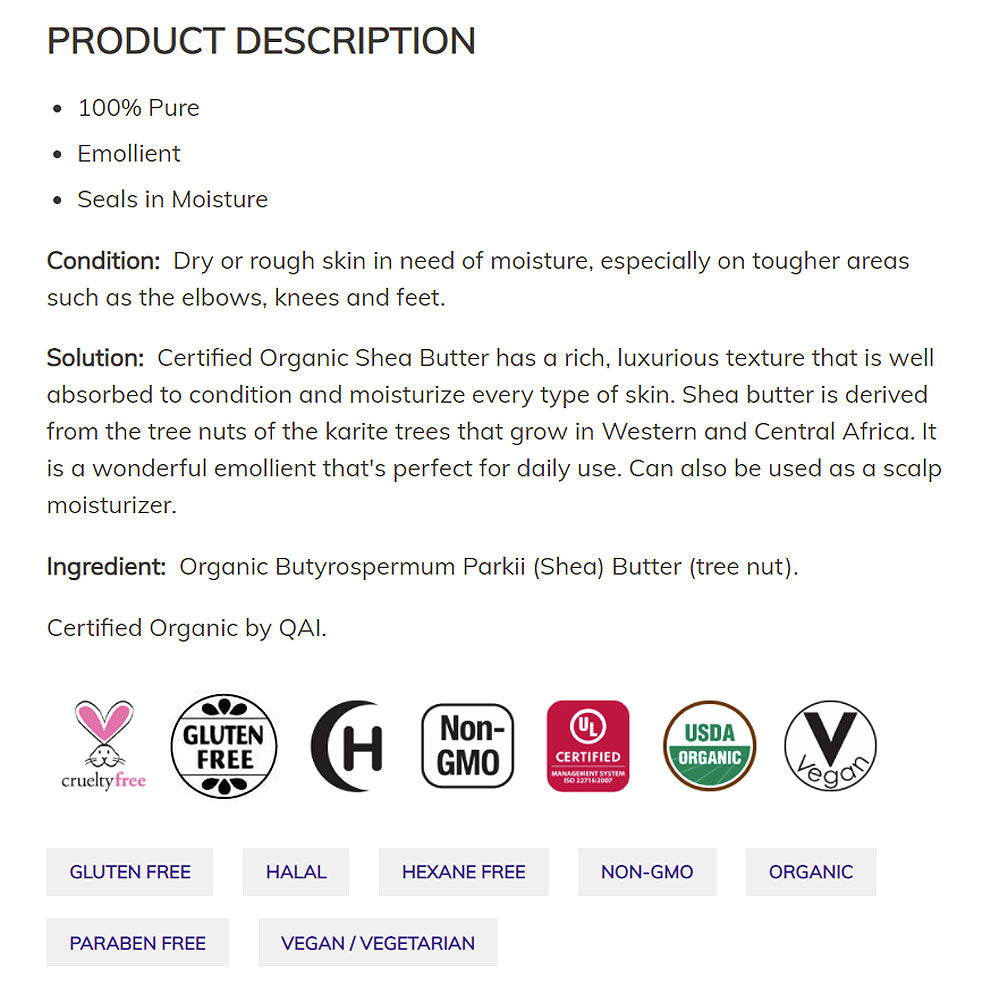Click the Non-GMO badge
The height and width of the screenshot is (1000, 1000).
coord(468,744)
